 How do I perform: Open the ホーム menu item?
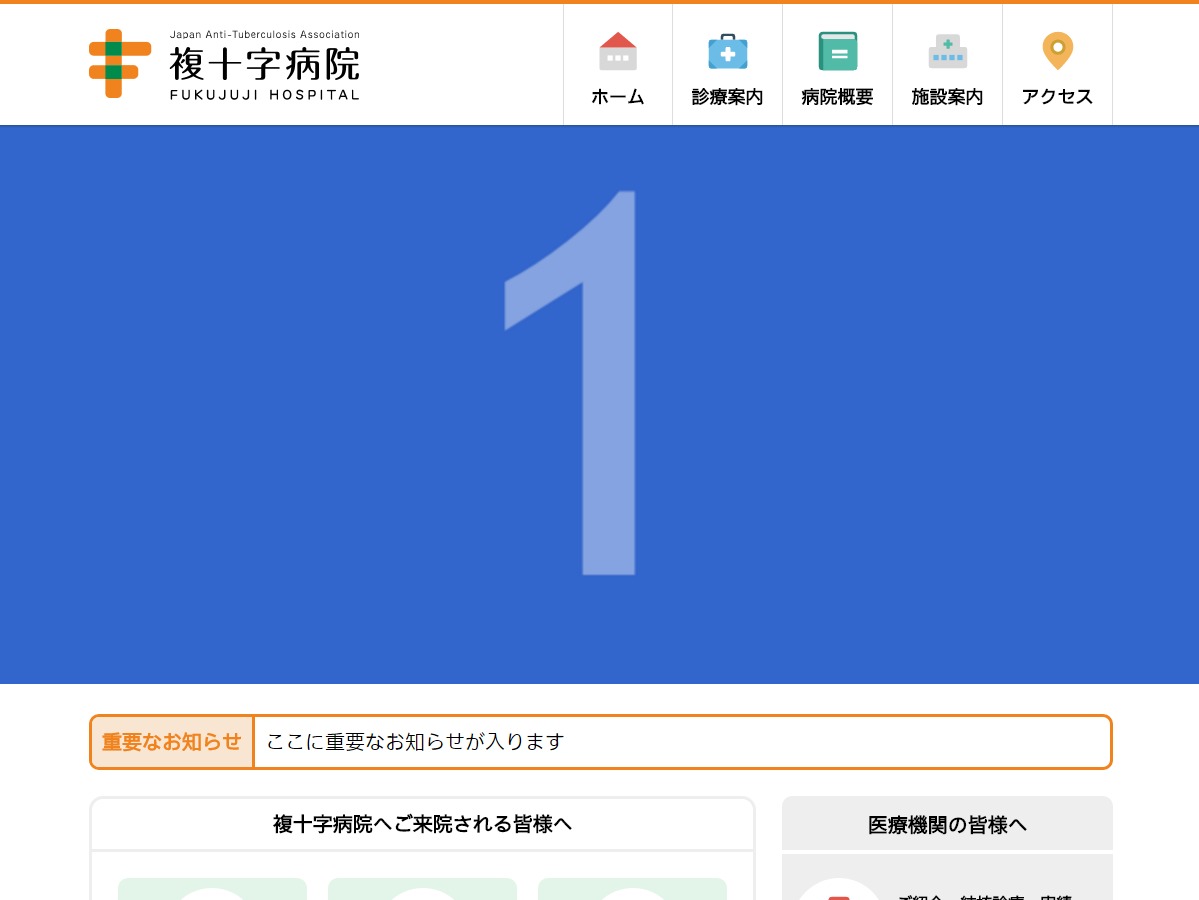(x=618, y=65)
